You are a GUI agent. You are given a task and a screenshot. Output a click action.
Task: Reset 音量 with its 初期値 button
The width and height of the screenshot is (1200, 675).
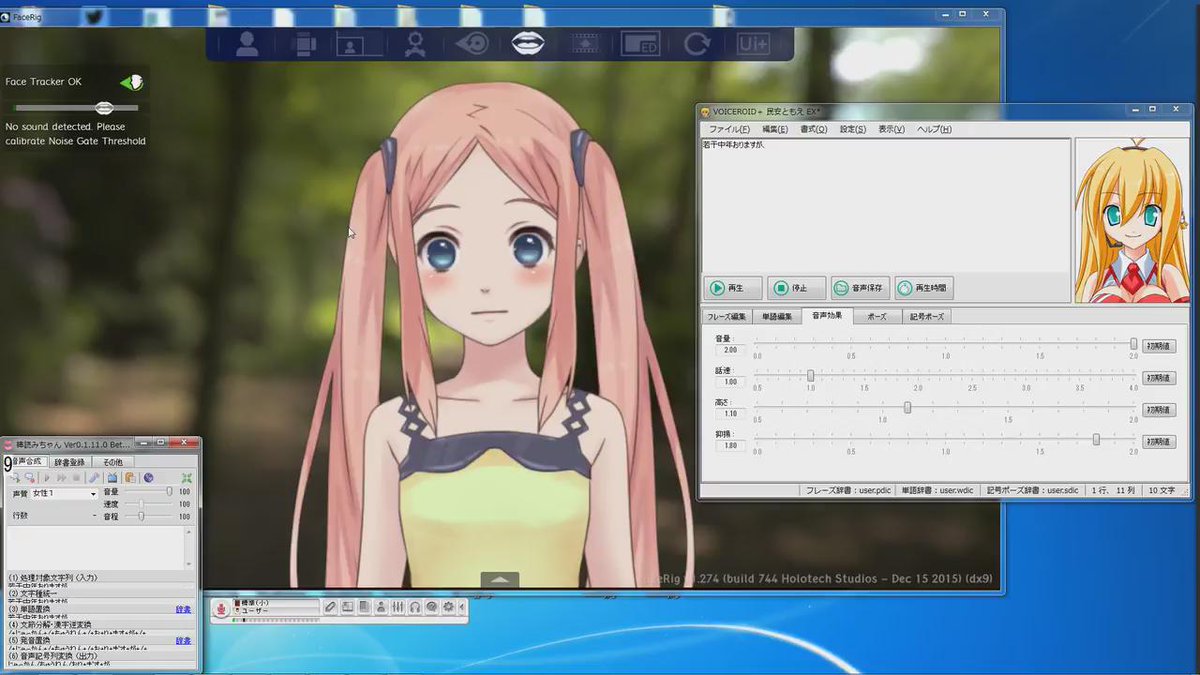pos(1159,346)
